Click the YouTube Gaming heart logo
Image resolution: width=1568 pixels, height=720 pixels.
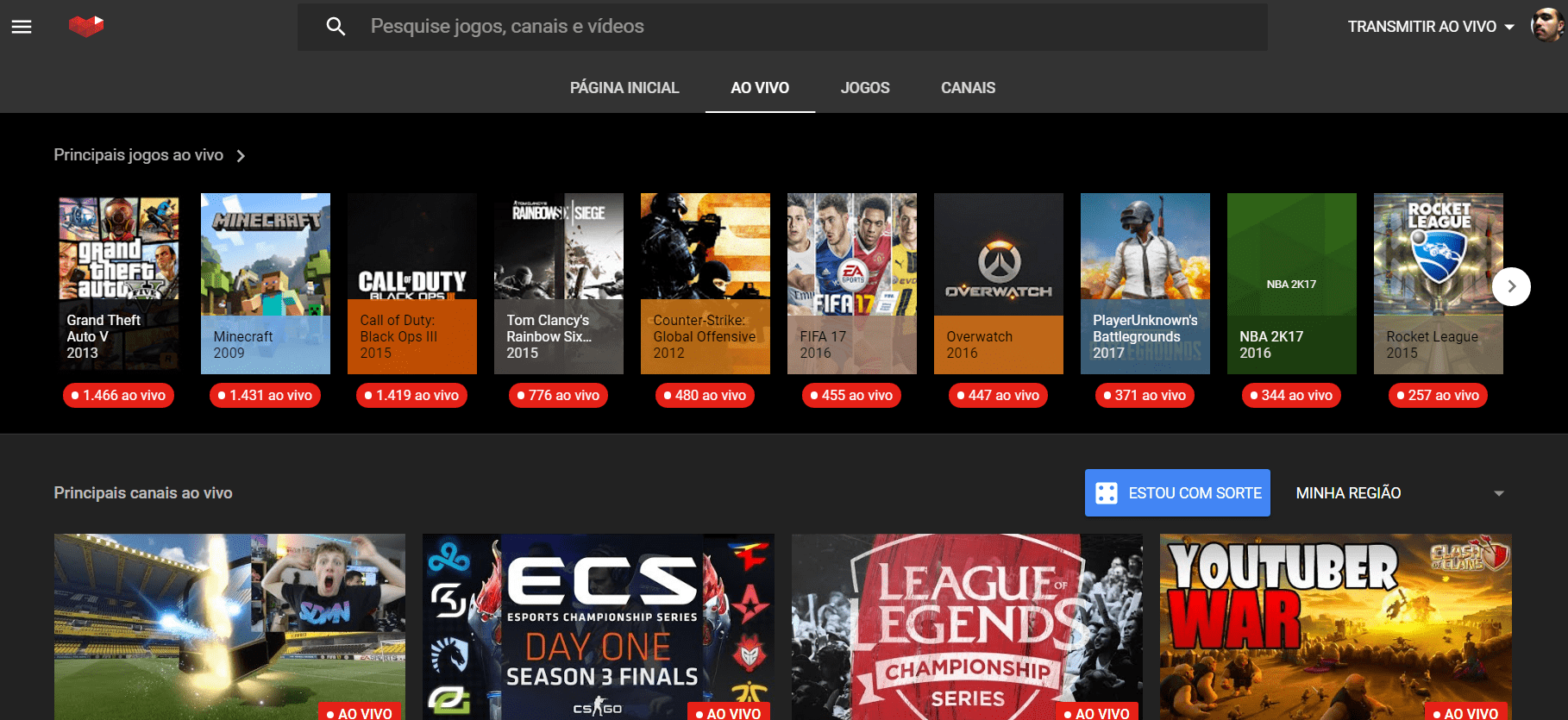86,26
